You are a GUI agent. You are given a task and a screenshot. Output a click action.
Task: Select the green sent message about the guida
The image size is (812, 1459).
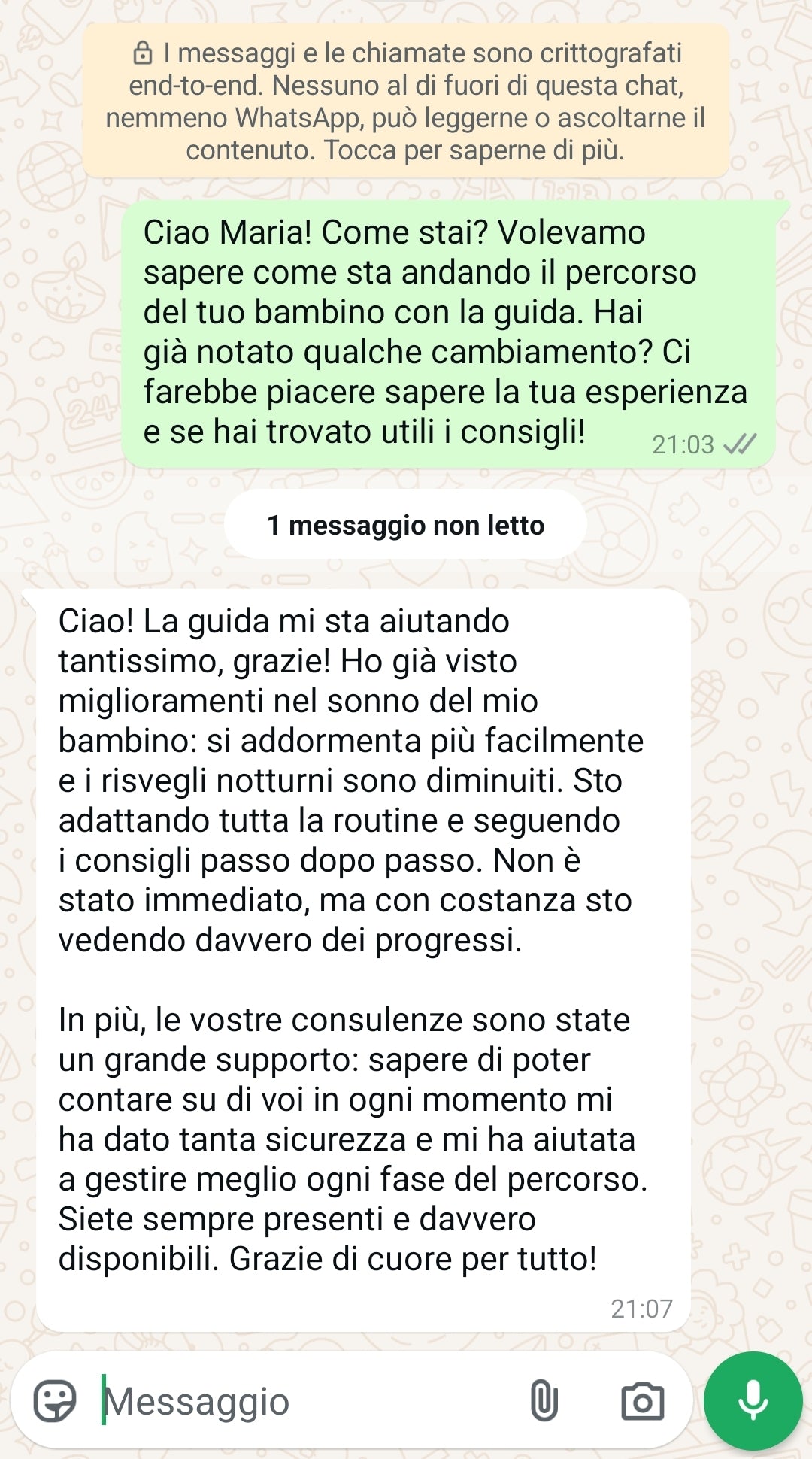click(449, 335)
